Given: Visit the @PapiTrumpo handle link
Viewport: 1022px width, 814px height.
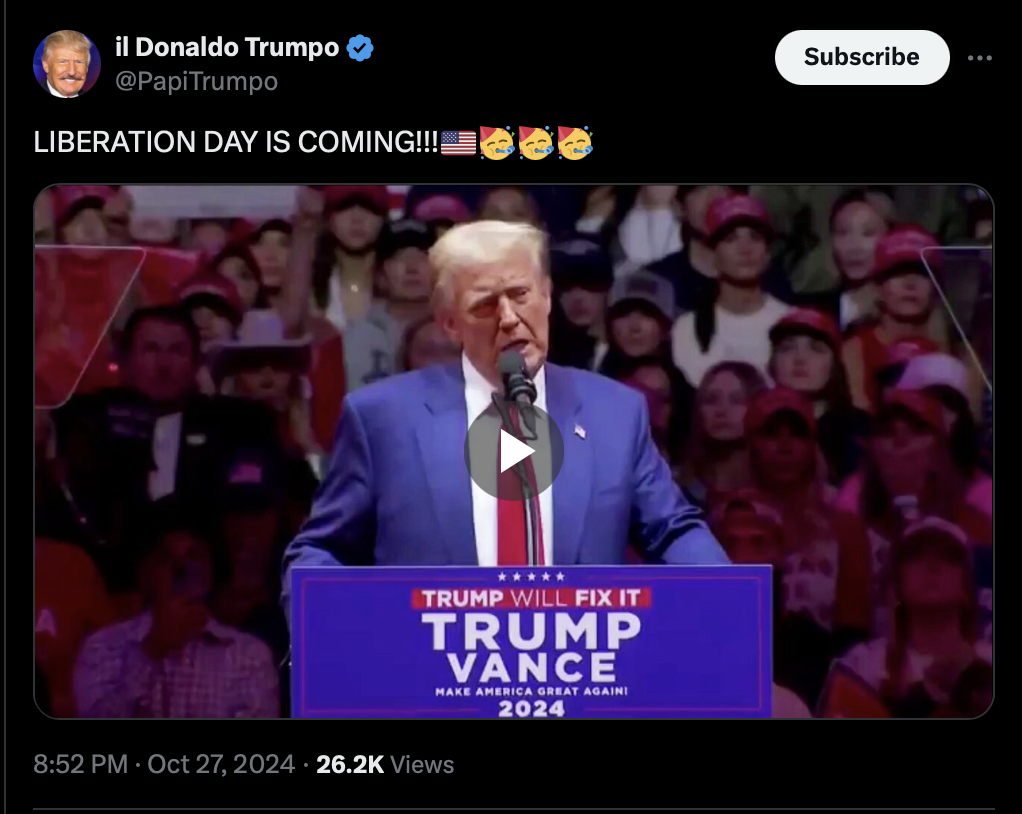Looking at the screenshot, I should pyautogui.click(x=196, y=81).
